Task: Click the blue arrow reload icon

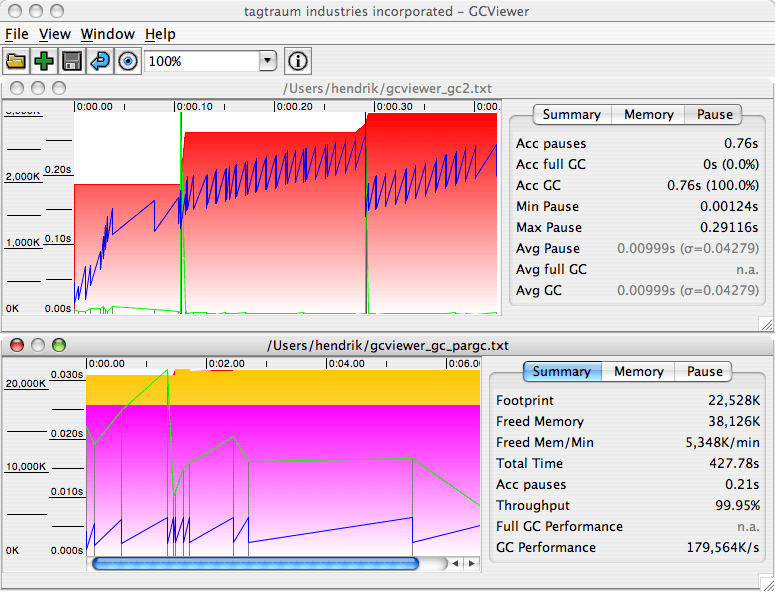Action: pyautogui.click(x=100, y=62)
